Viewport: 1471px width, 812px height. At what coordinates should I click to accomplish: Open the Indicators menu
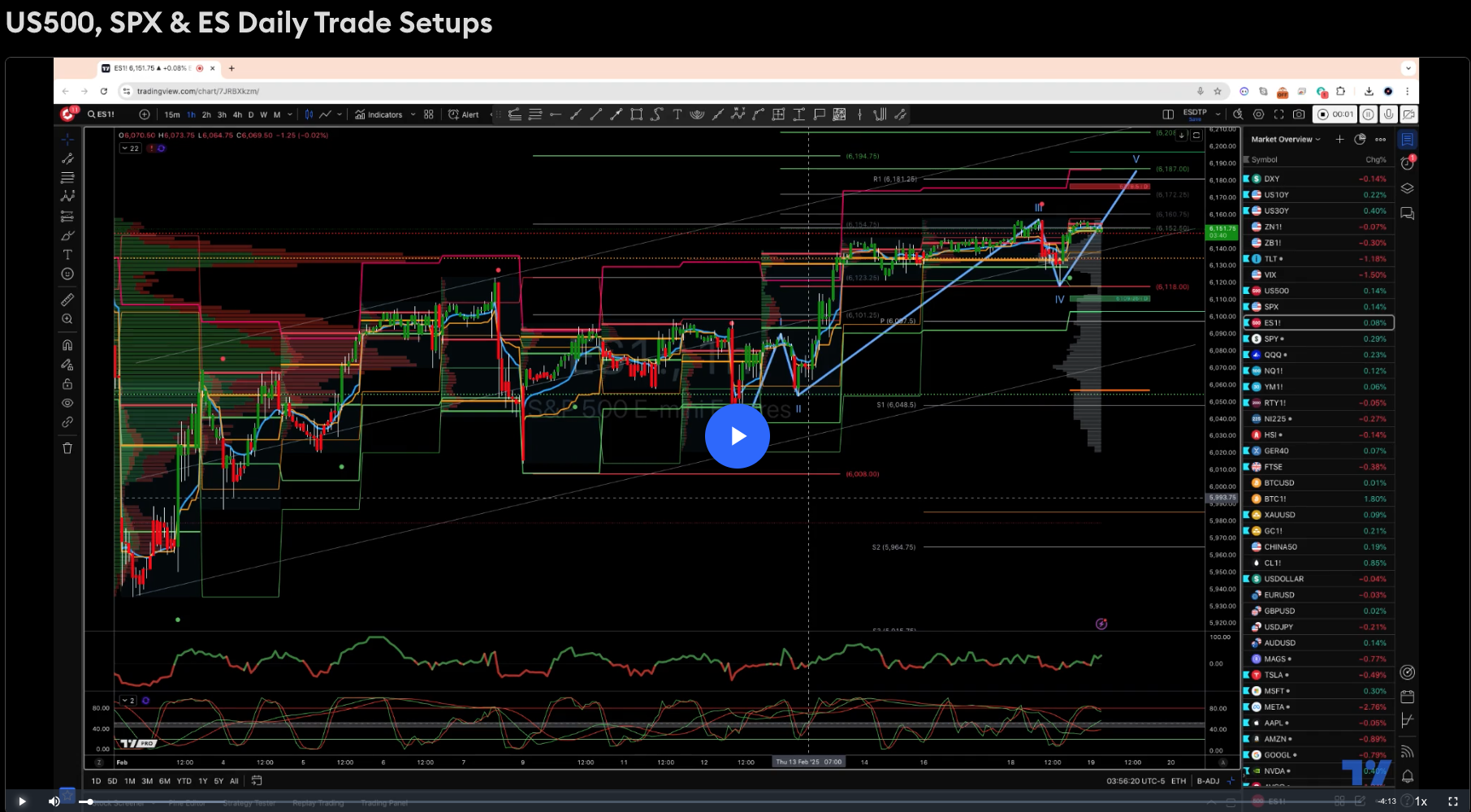pyautogui.click(x=379, y=114)
